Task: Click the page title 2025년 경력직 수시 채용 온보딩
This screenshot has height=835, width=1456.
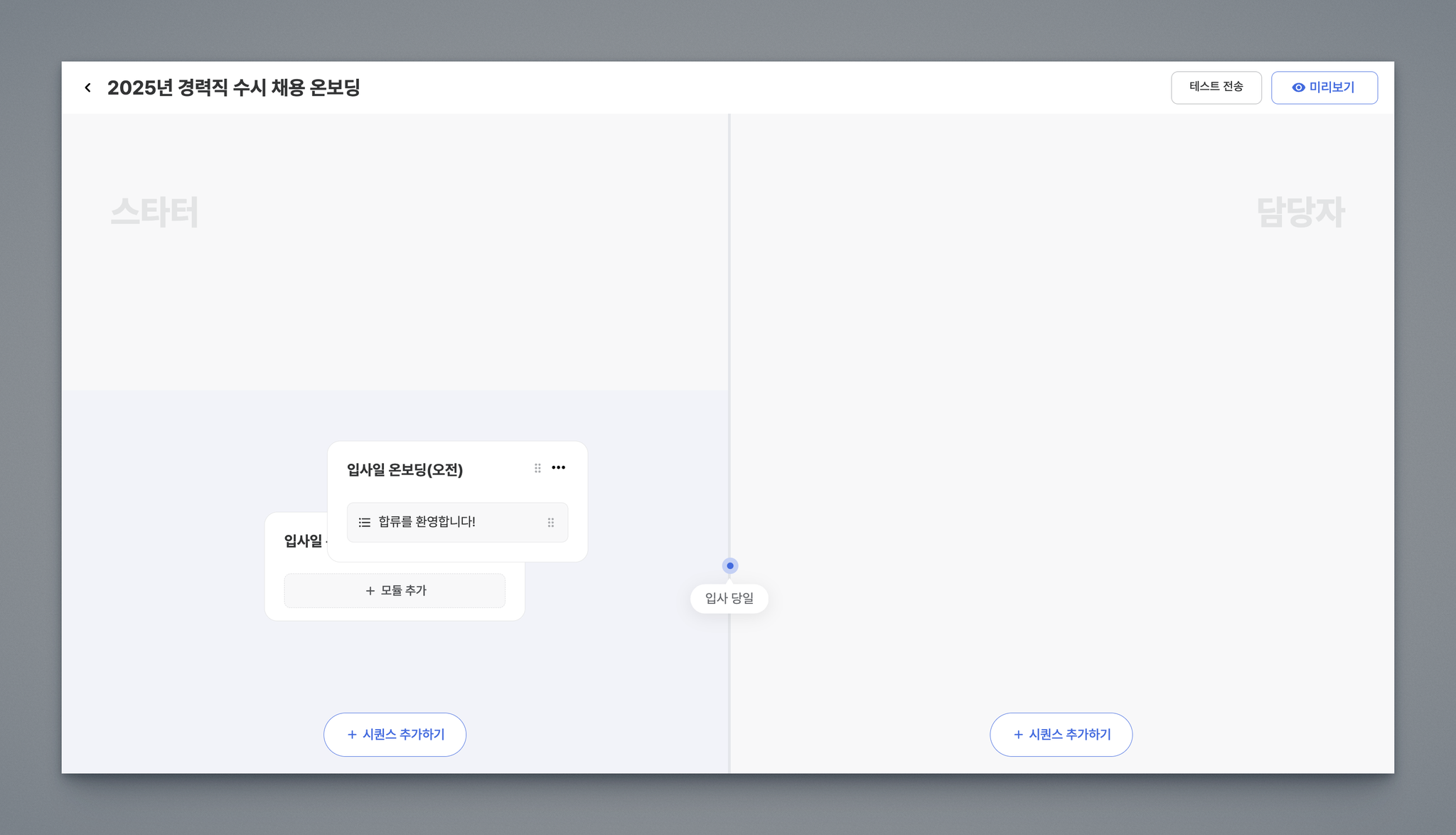Action: point(233,87)
